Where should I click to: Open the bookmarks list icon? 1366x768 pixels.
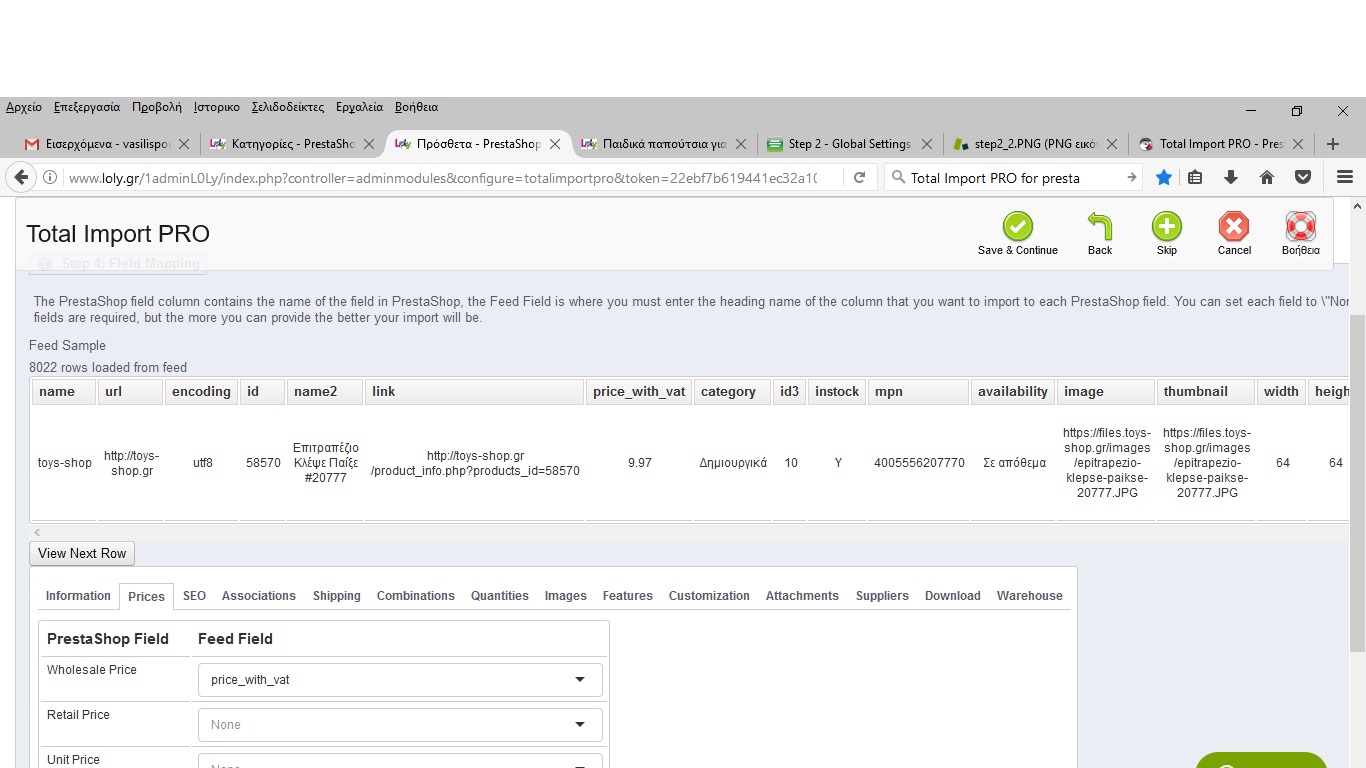(1196, 177)
